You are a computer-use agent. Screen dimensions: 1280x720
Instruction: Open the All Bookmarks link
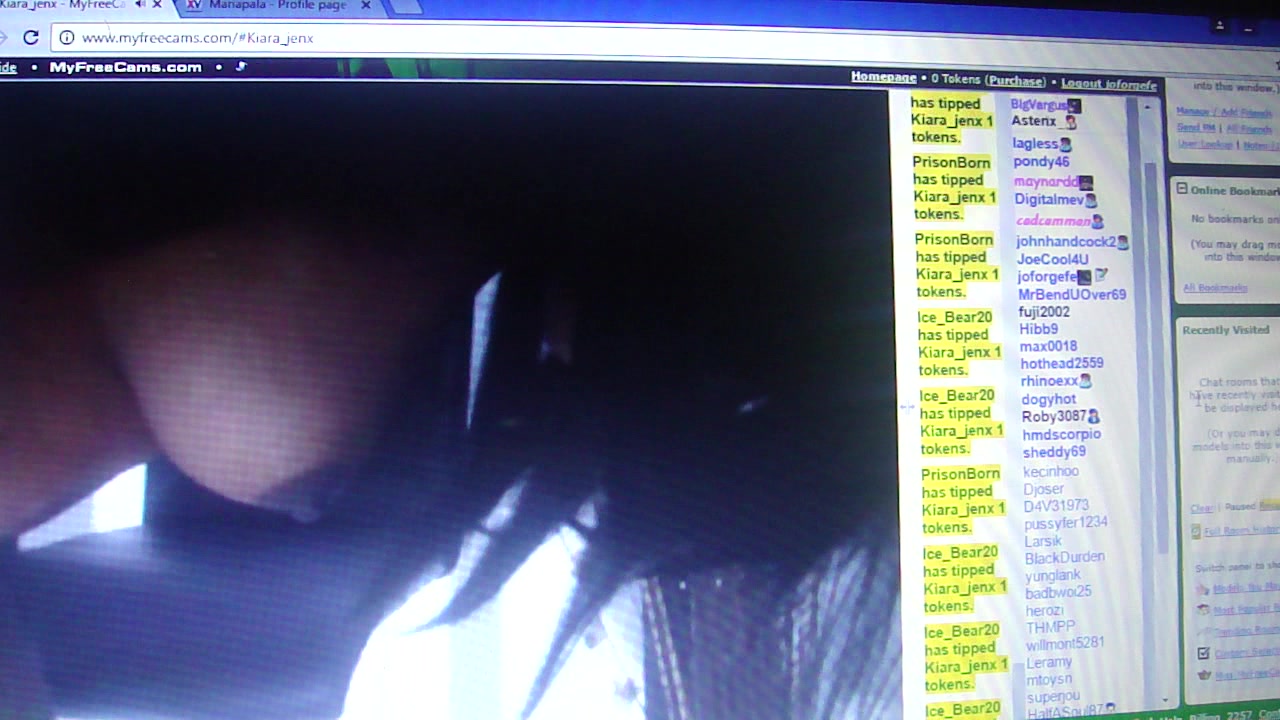click(x=1215, y=288)
